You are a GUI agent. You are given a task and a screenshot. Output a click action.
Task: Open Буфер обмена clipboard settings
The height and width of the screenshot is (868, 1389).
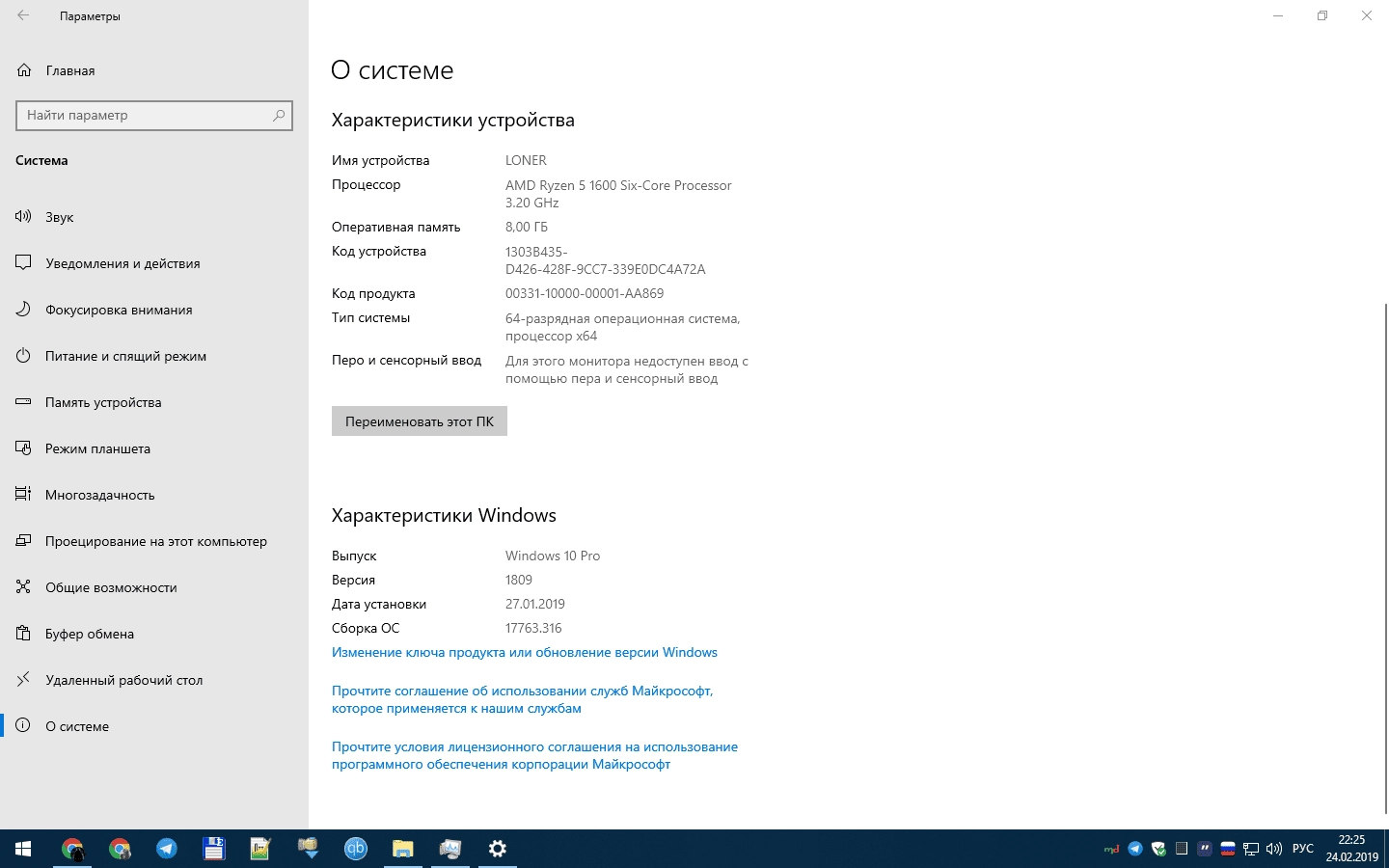(154, 634)
